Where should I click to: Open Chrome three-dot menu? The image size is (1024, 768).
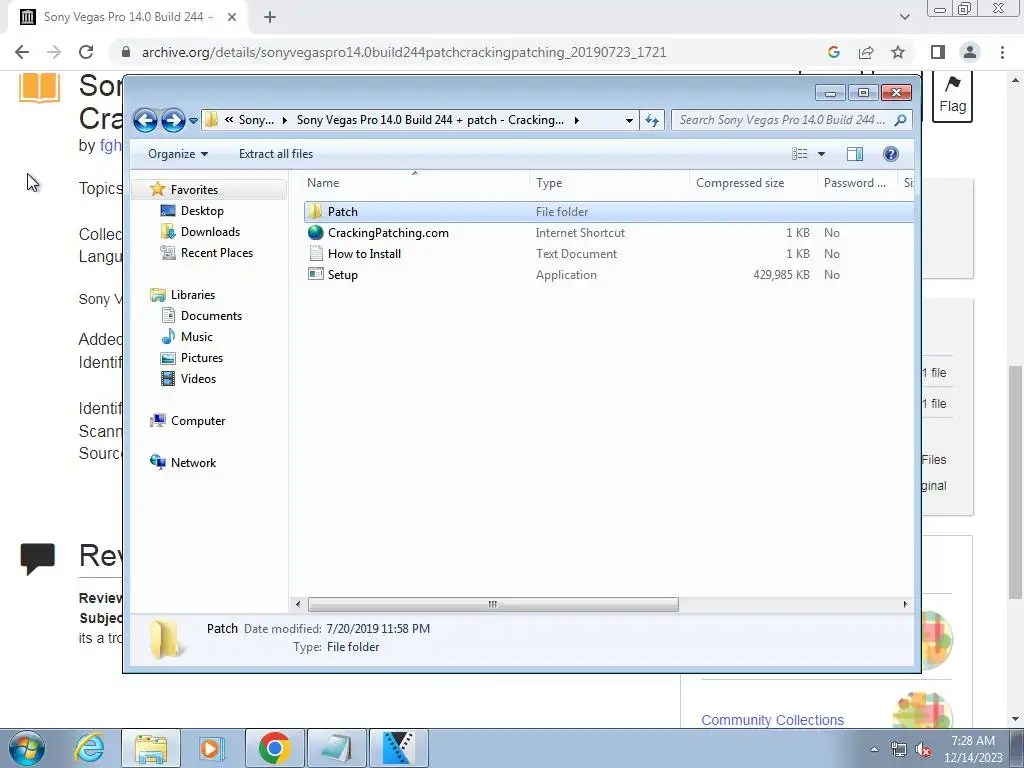pos(1002,52)
